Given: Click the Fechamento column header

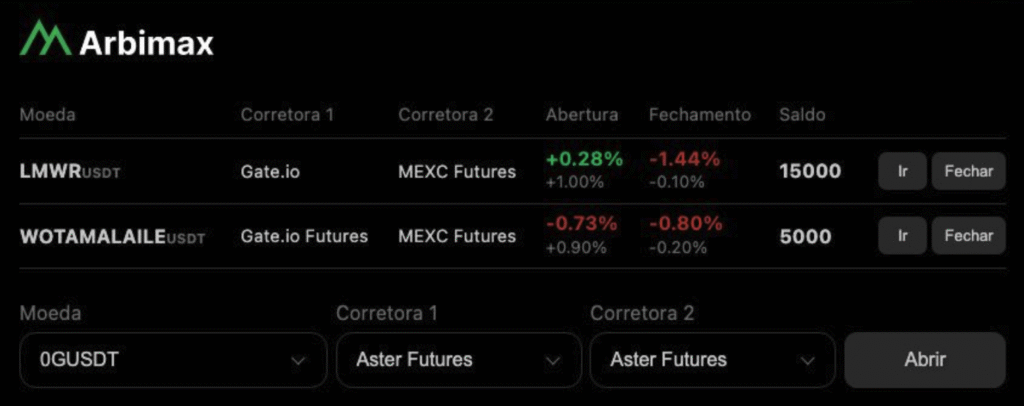Looking at the screenshot, I should (699, 115).
